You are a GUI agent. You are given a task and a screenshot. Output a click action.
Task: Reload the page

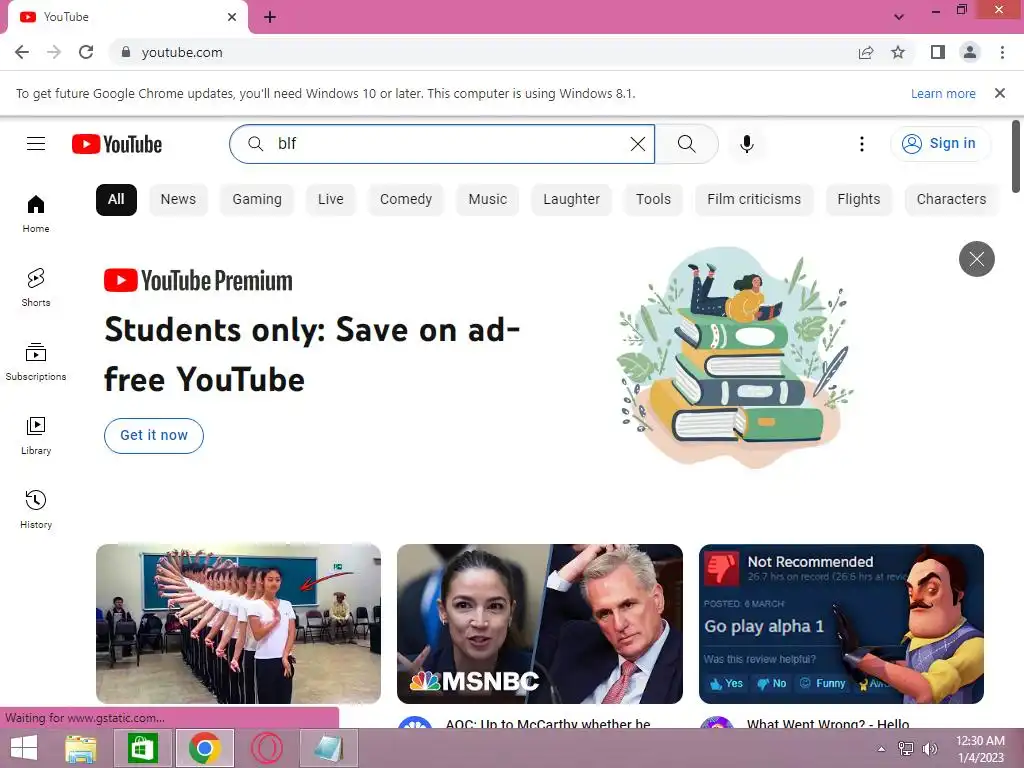[86, 52]
